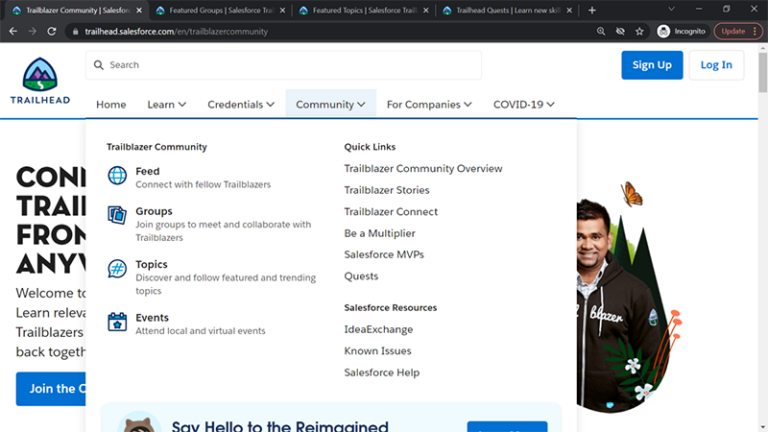Click the Log In button

[716, 65]
